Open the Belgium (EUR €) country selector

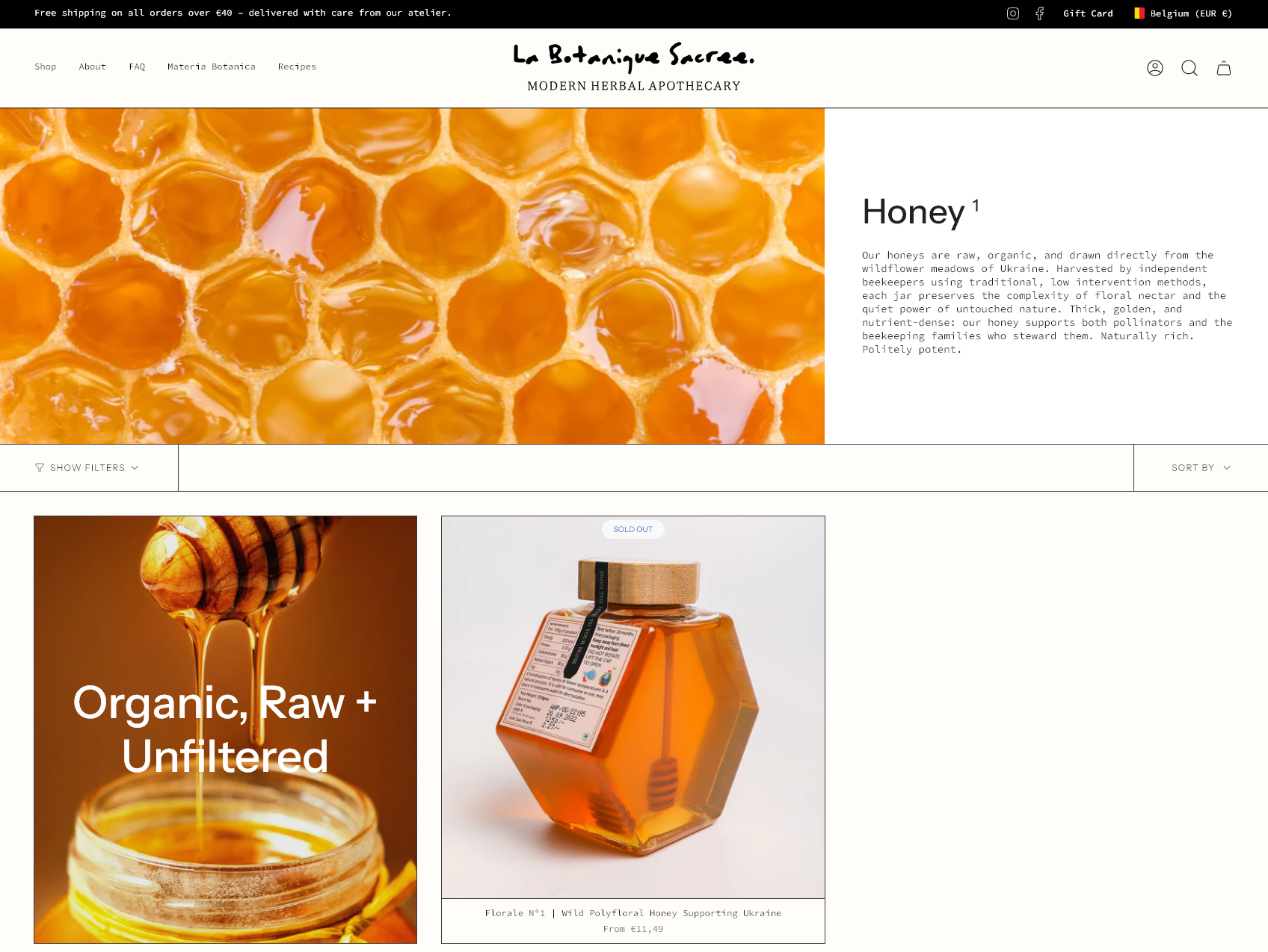(x=1183, y=13)
